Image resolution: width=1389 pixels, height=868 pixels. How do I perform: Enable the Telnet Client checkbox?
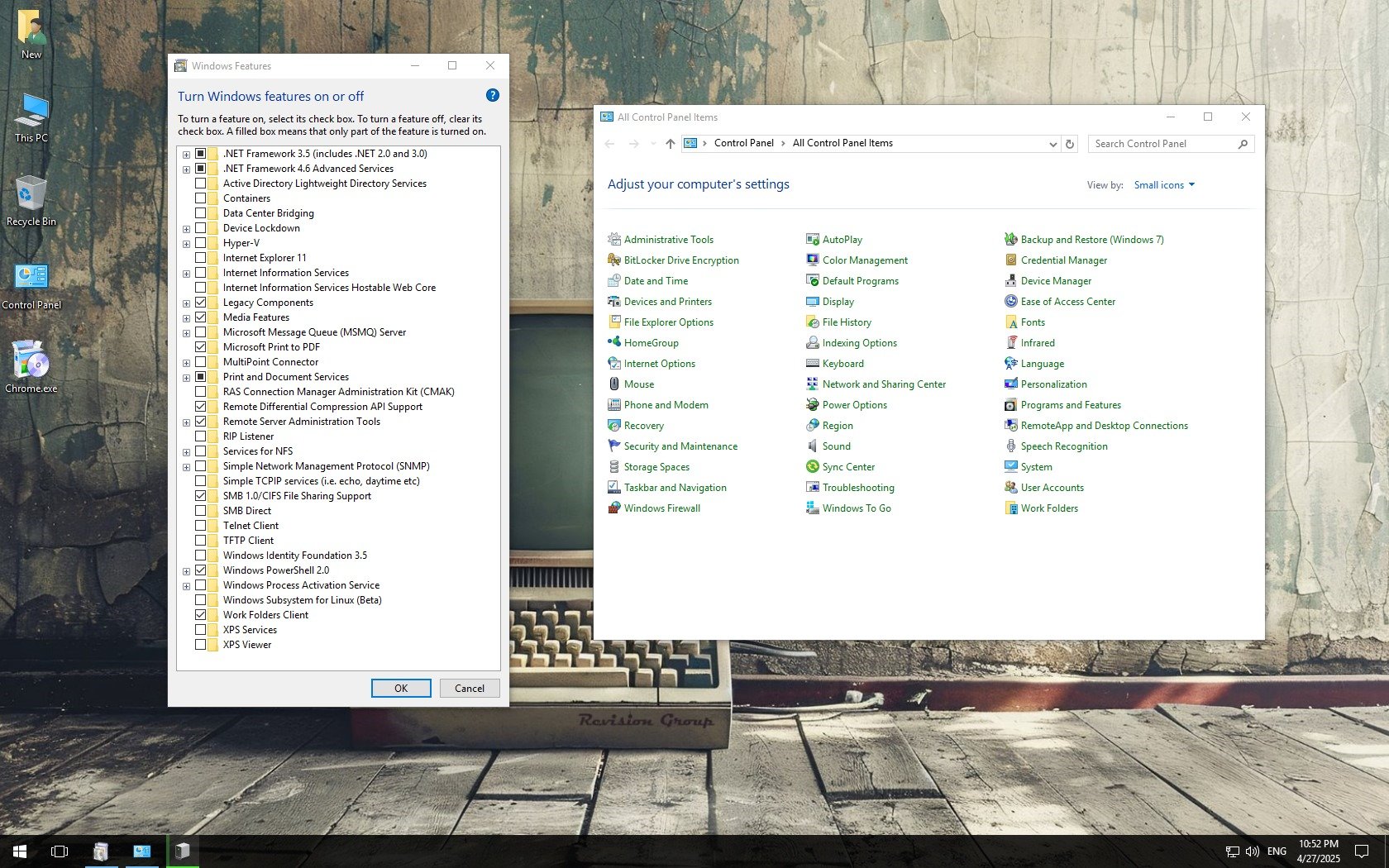[x=201, y=526]
